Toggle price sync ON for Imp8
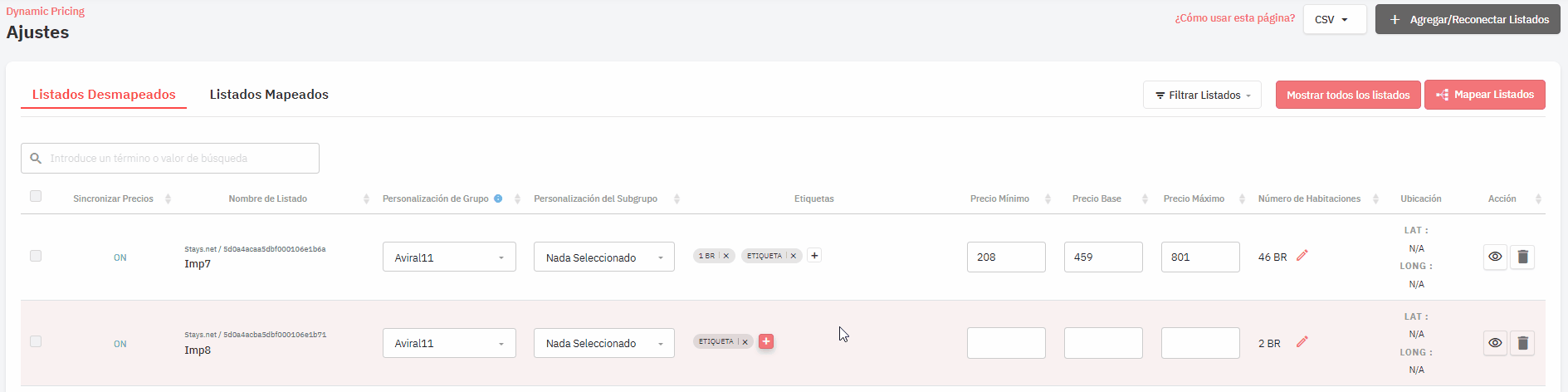 coord(120,344)
